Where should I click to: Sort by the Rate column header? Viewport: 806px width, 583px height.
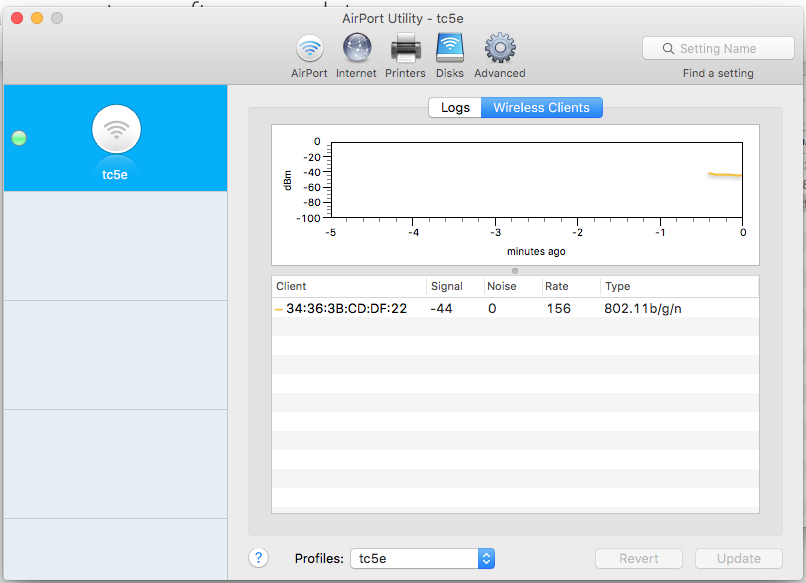(571, 286)
